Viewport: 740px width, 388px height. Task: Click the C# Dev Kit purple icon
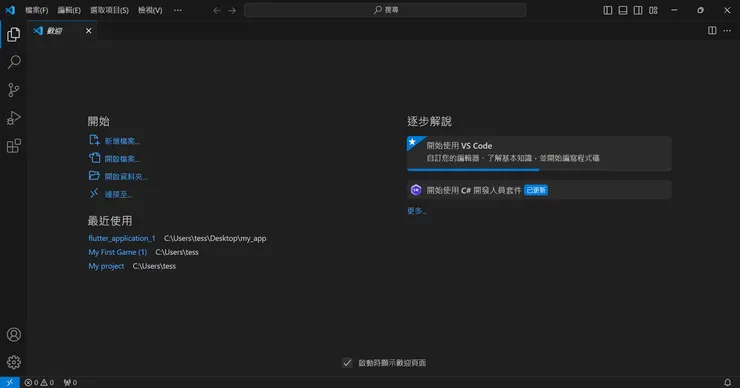[416, 190]
